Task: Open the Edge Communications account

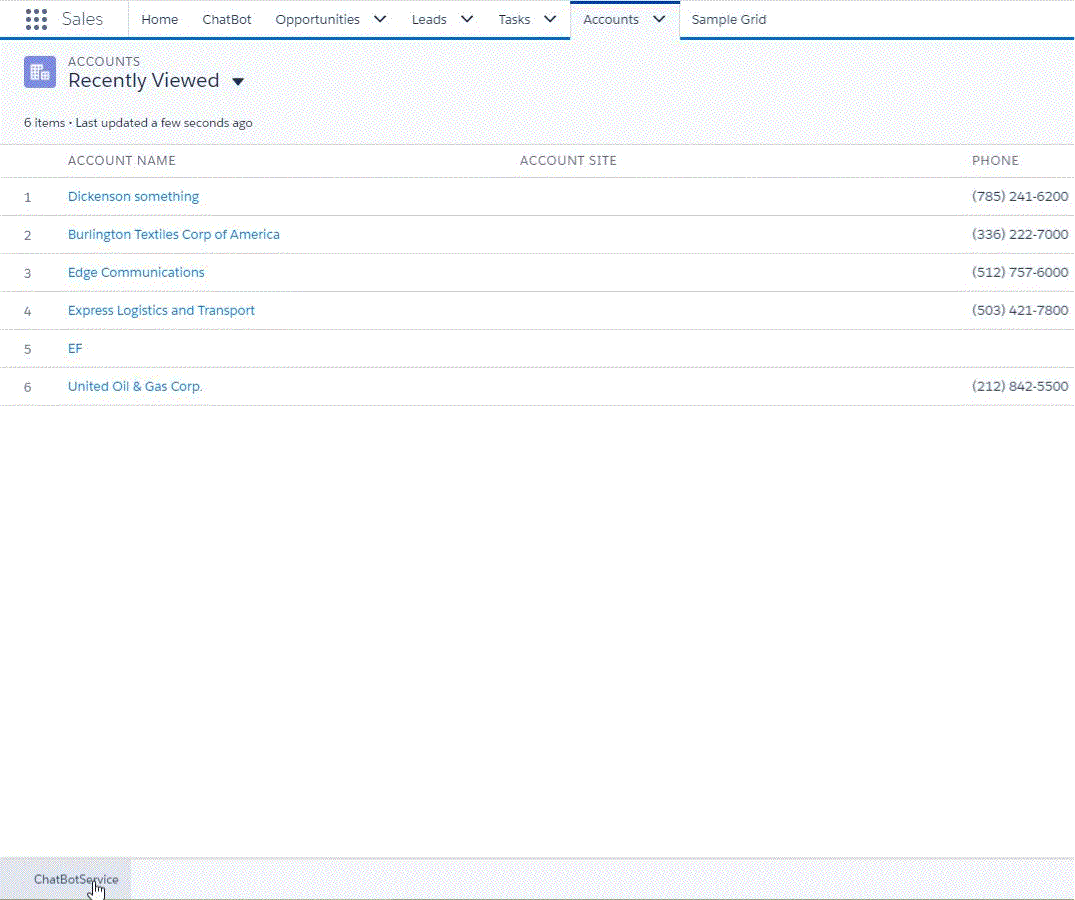Action: click(136, 273)
